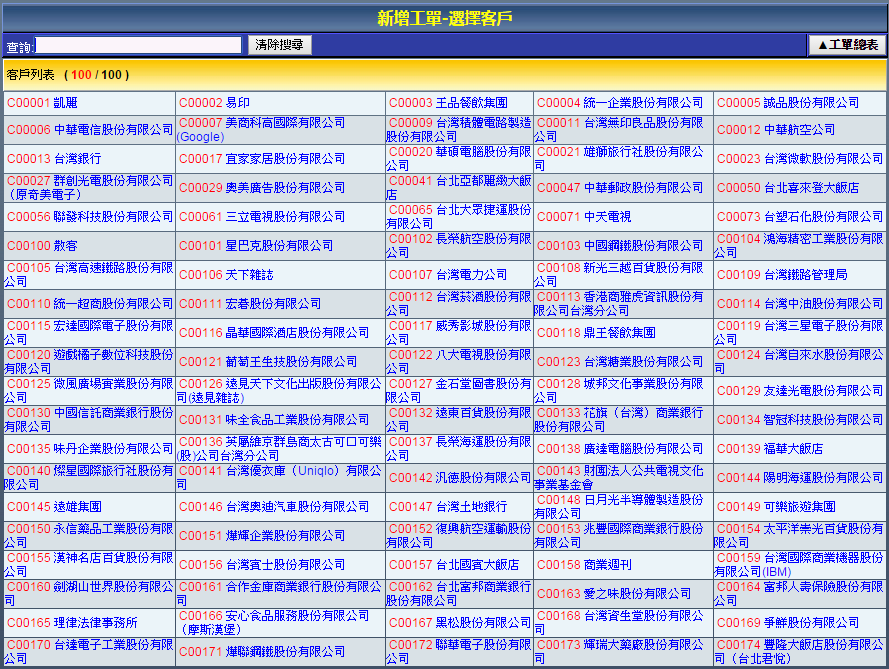Choose C00118 鼎王餐飲集團
Screen dimensions: 889x669
pyautogui.click(x=596, y=333)
